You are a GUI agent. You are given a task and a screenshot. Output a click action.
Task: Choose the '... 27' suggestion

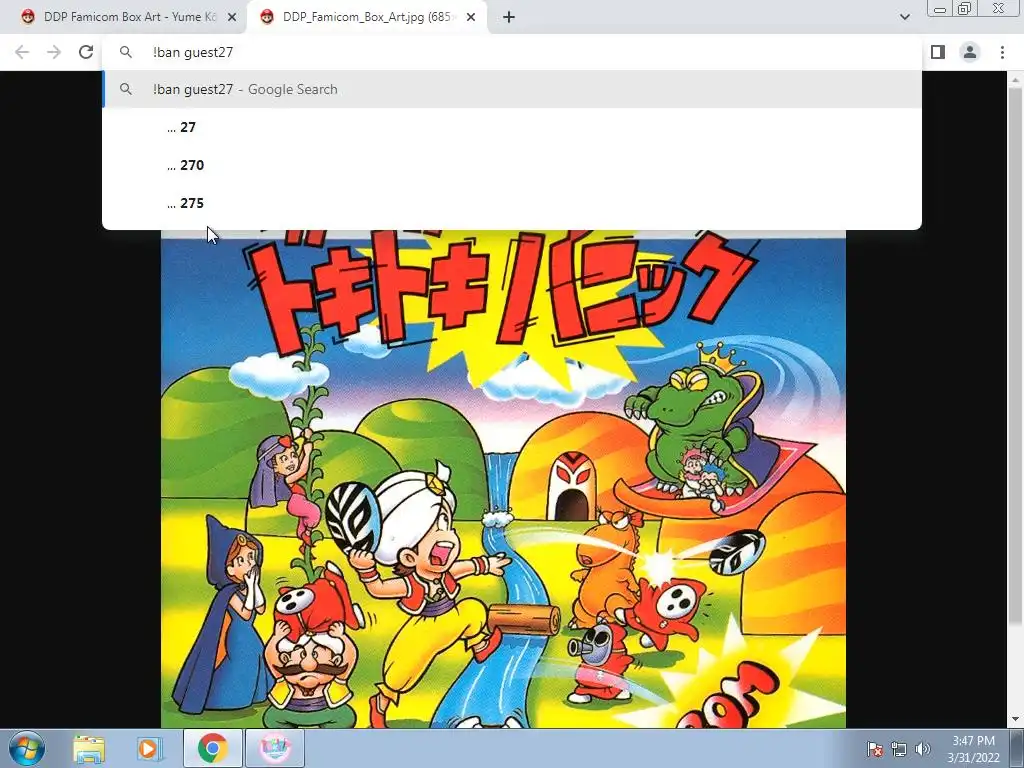pyautogui.click(x=512, y=127)
